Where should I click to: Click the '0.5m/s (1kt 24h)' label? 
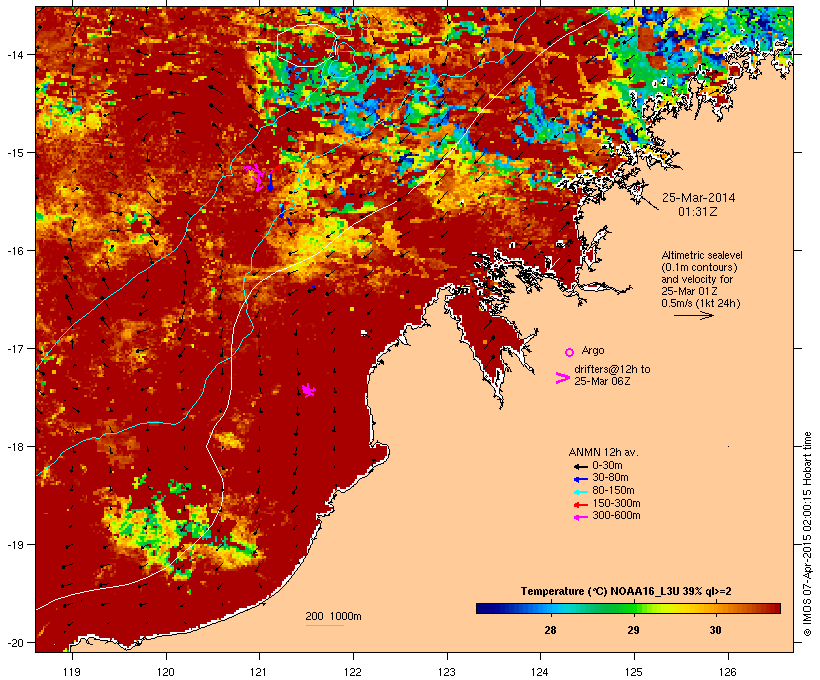click(701, 303)
